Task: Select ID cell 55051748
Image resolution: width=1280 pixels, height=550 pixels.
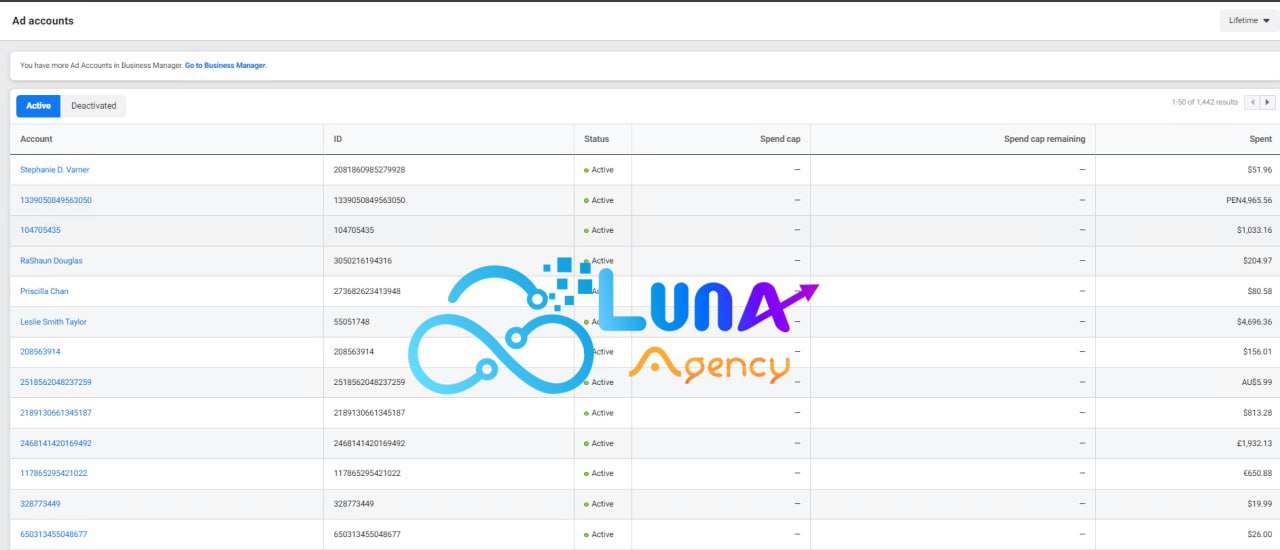Action: click(352, 322)
